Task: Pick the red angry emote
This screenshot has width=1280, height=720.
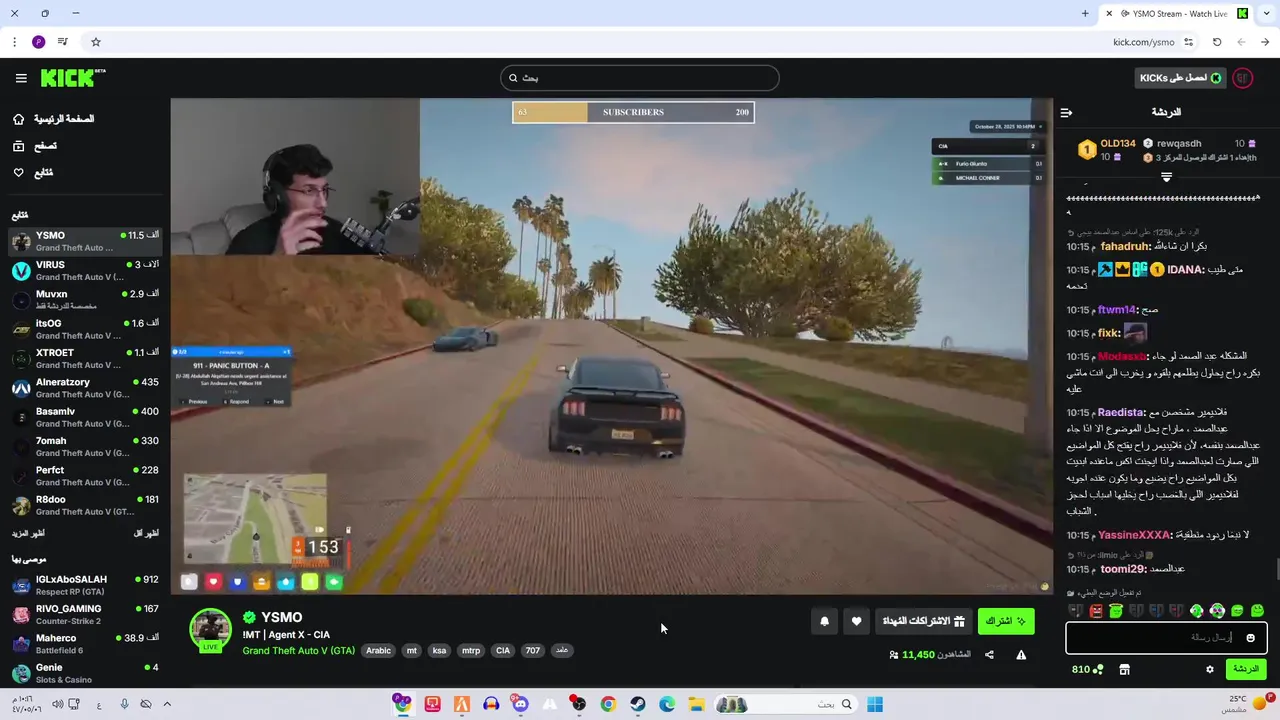Action: [1096, 611]
